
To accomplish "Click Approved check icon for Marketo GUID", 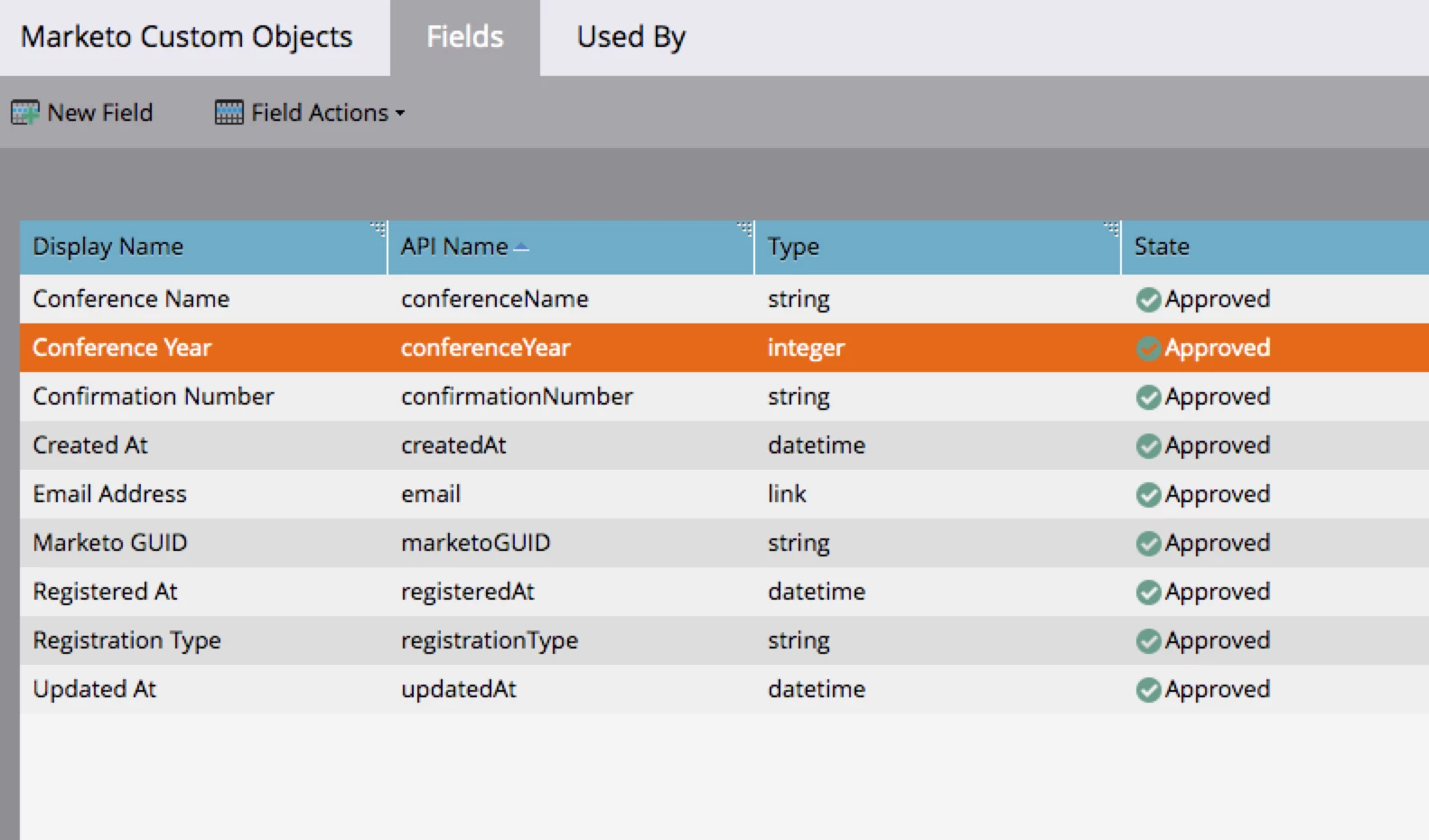I will tap(1148, 544).
